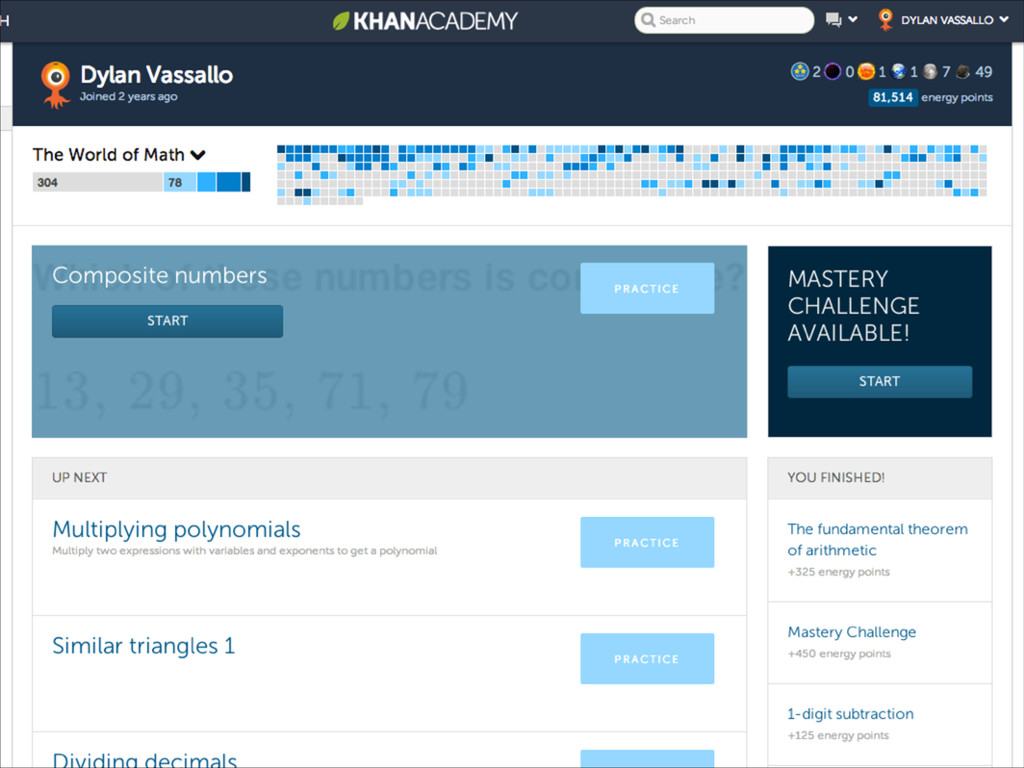Click +325 energy points text
Image resolution: width=1024 pixels, height=768 pixels.
click(x=839, y=572)
